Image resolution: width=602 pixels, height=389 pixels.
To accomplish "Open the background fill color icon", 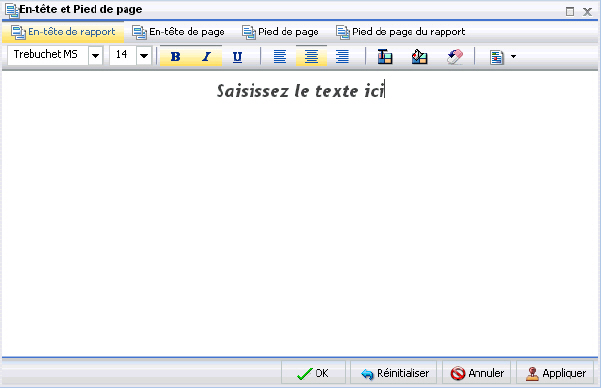I will [x=419, y=57].
